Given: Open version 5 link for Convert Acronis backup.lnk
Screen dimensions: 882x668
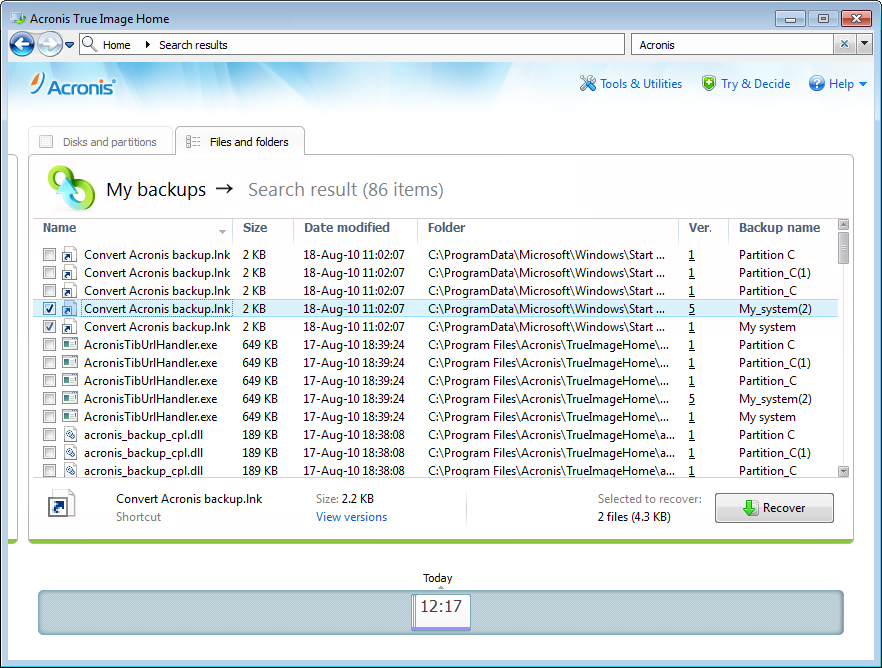Looking at the screenshot, I should coord(691,309).
